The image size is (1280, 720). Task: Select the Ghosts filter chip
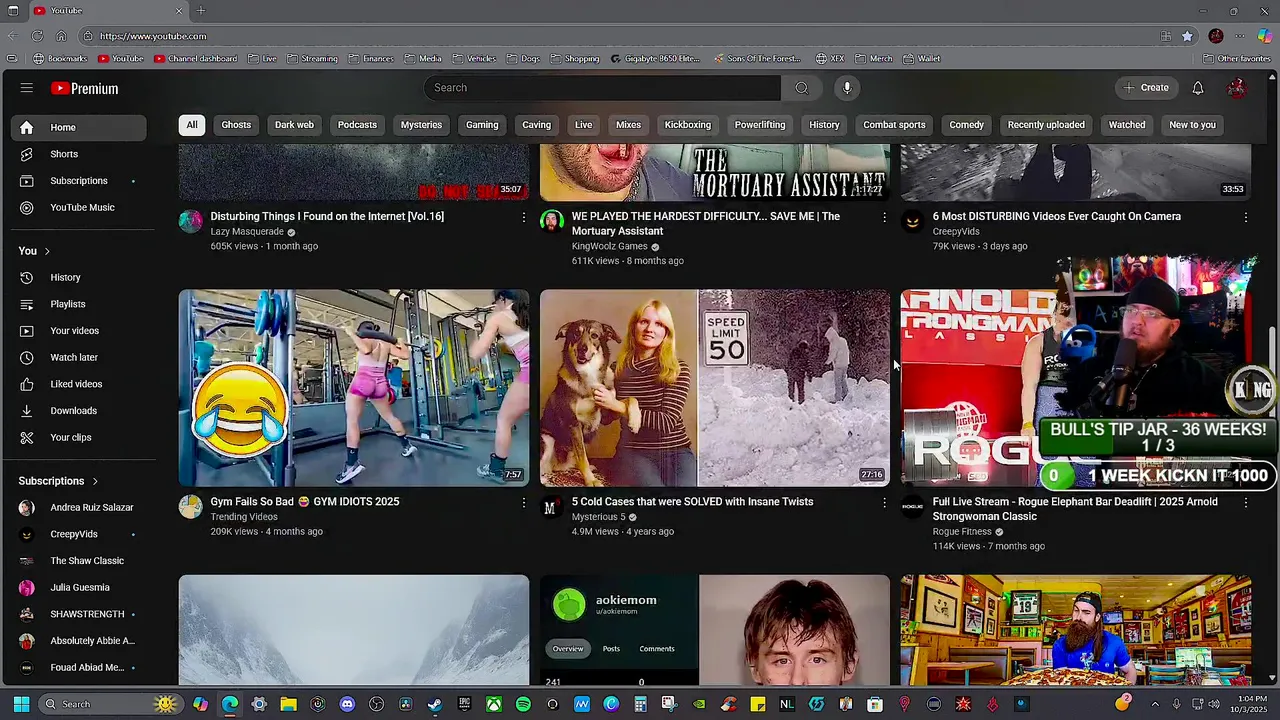236,125
